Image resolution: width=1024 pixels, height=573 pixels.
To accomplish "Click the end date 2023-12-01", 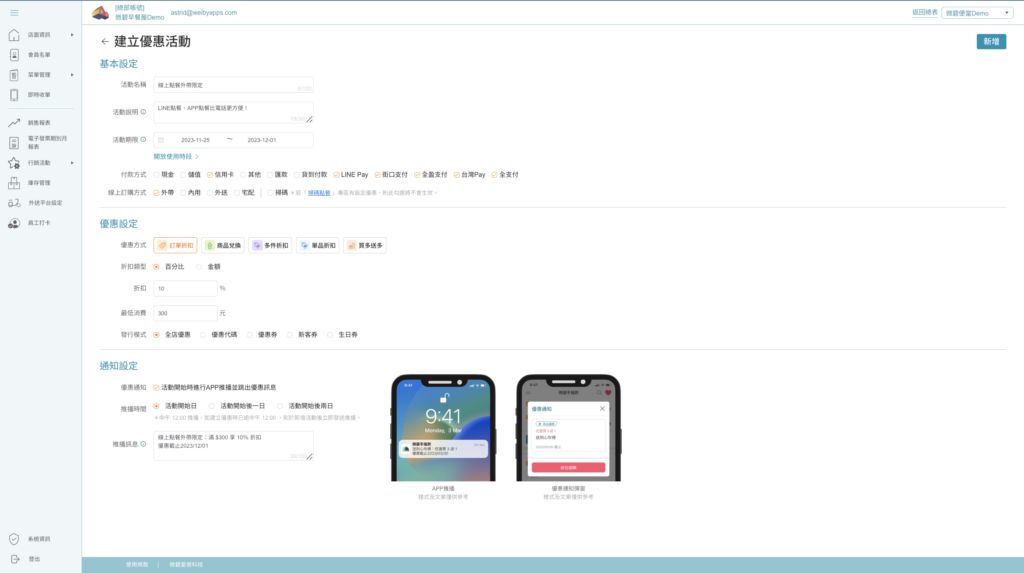I will pyautogui.click(x=261, y=140).
